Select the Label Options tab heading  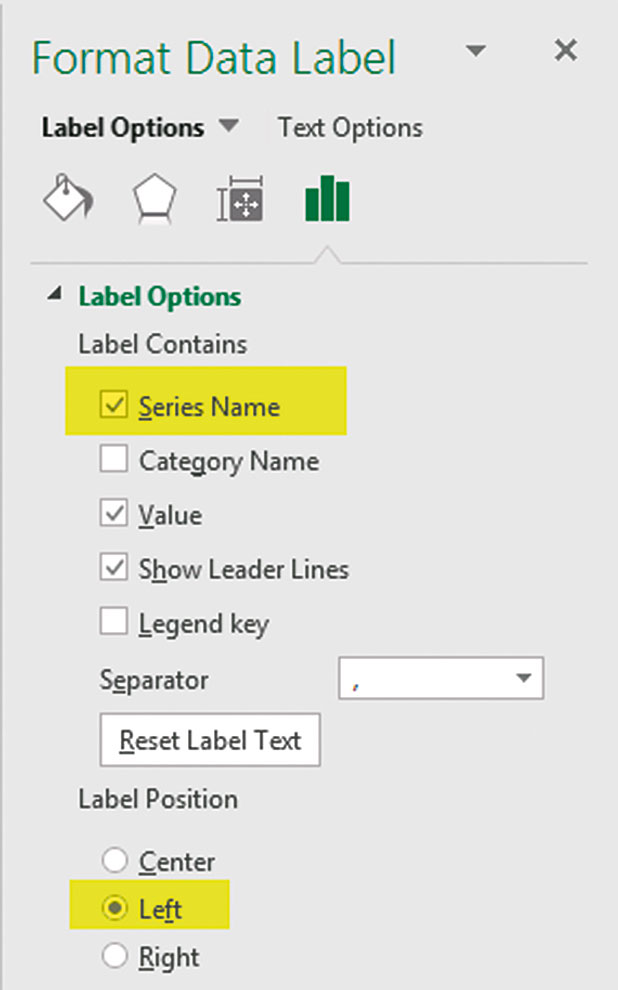click(x=122, y=128)
